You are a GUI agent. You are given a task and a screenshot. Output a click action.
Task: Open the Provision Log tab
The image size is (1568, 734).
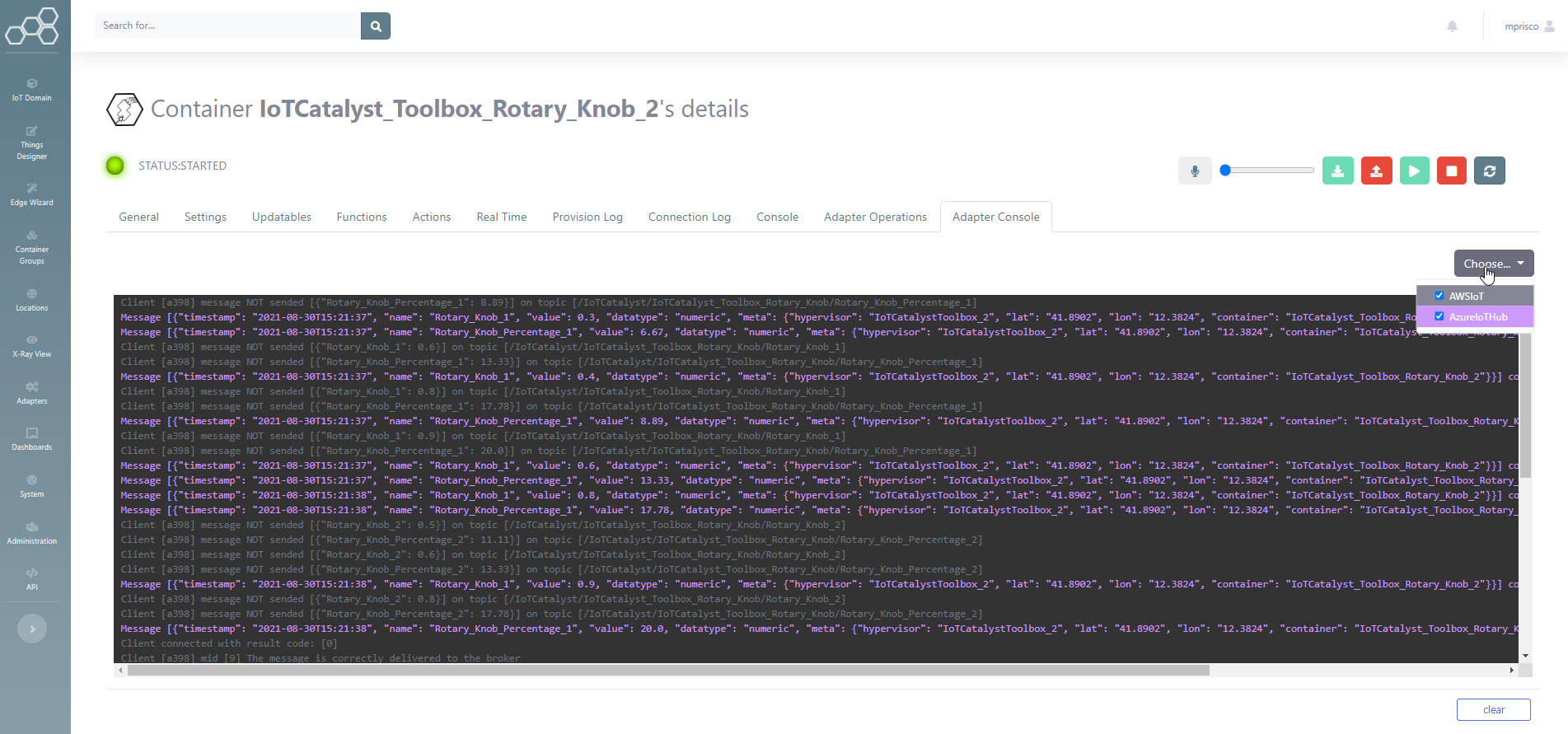tap(587, 217)
